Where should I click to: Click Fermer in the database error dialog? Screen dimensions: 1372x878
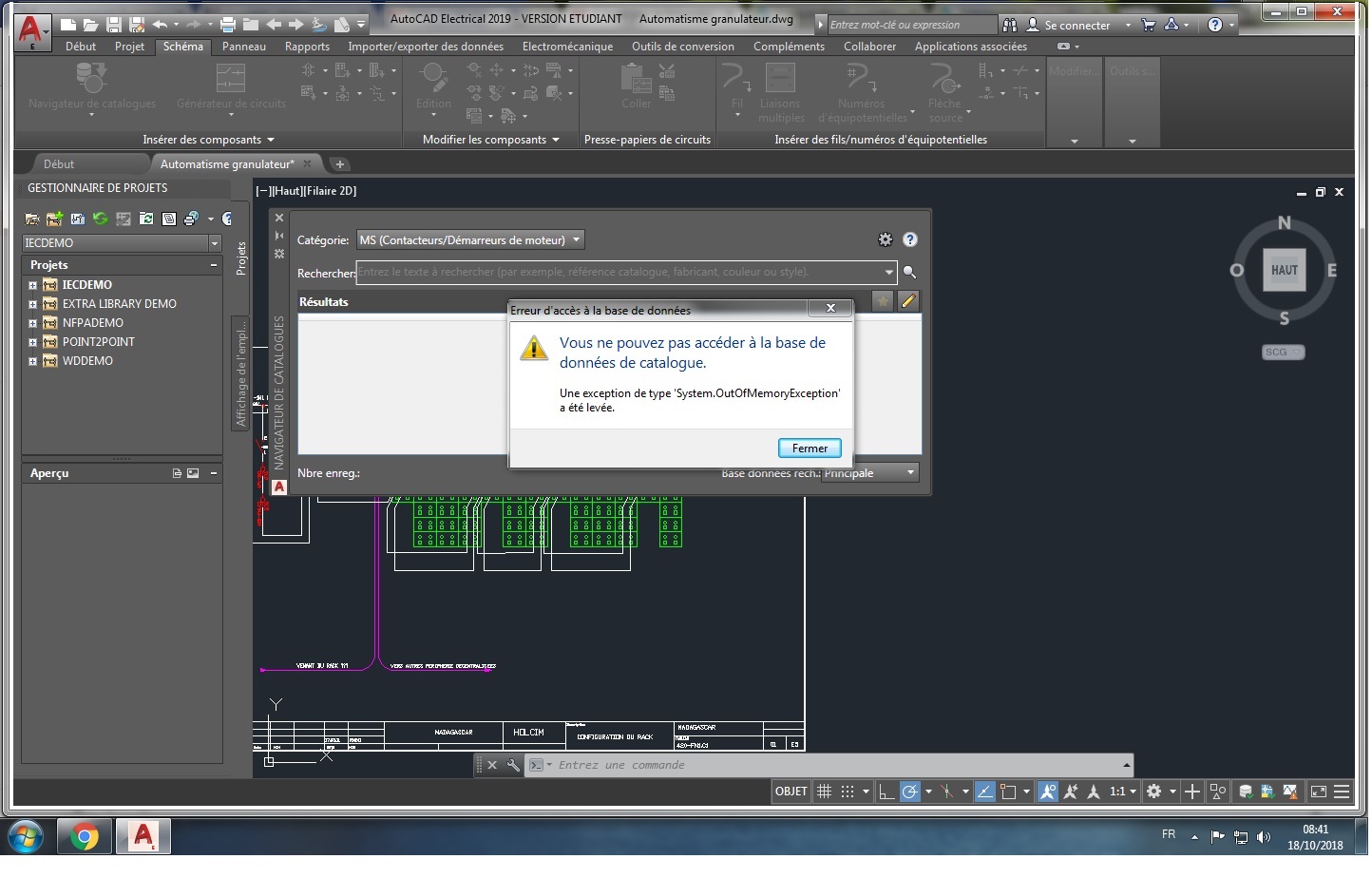click(809, 448)
